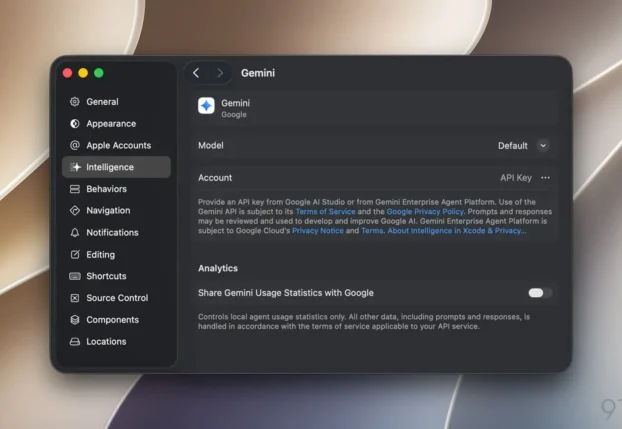
Task: Switch to the Appearance pane
Action: [x=116, y=123]
